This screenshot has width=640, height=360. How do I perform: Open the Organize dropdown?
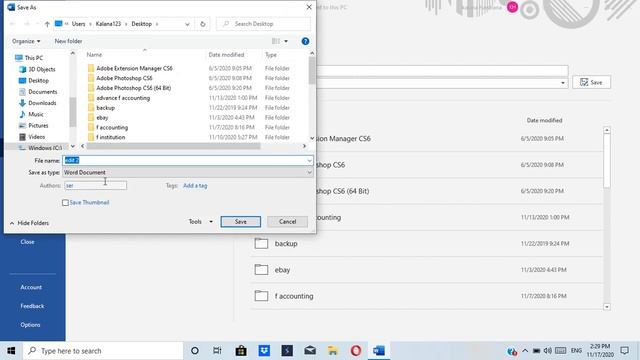click(x=26, y=41)
